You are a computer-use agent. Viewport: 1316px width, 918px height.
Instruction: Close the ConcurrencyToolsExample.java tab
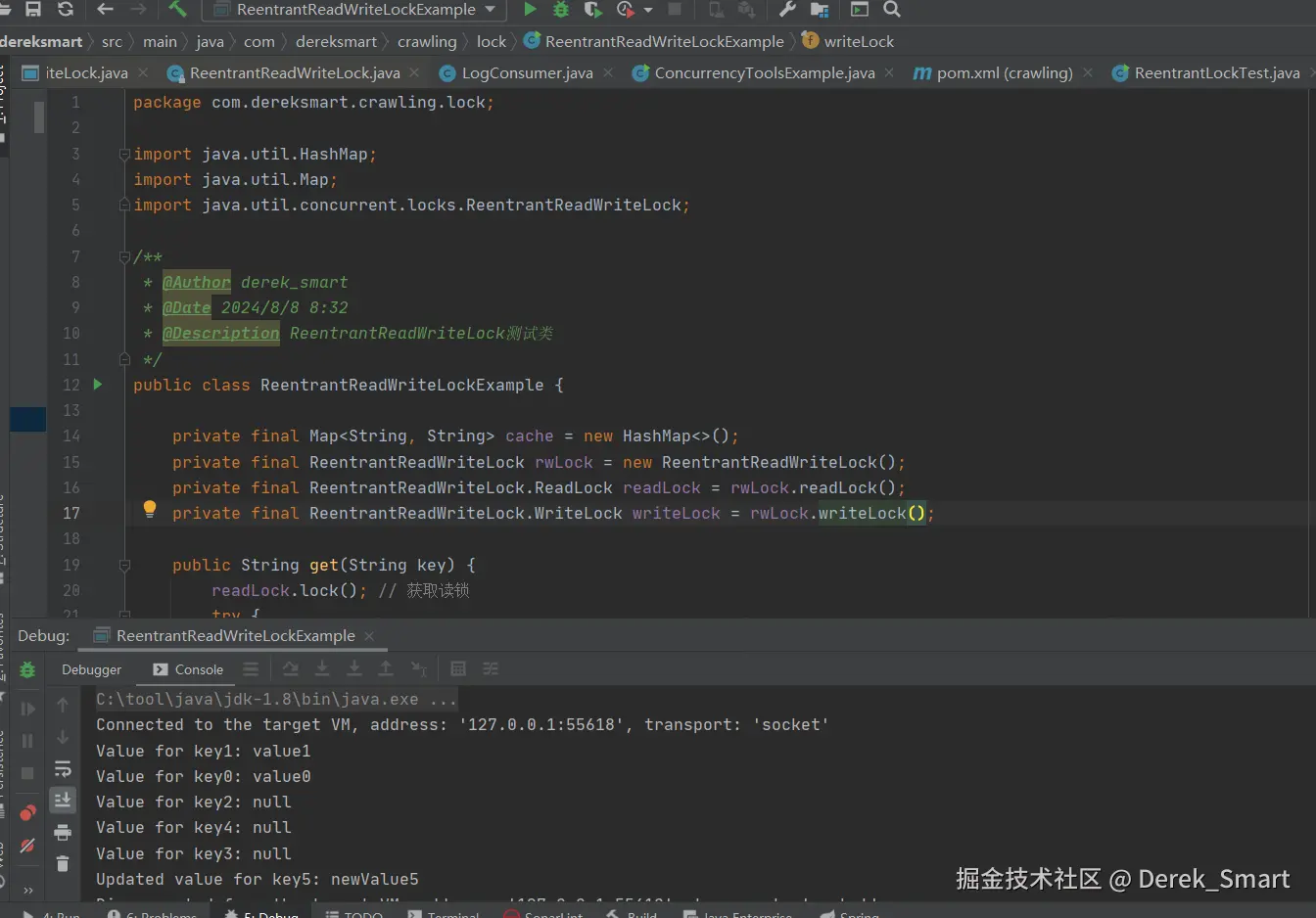pyautogui.click(x=889, y=72)
